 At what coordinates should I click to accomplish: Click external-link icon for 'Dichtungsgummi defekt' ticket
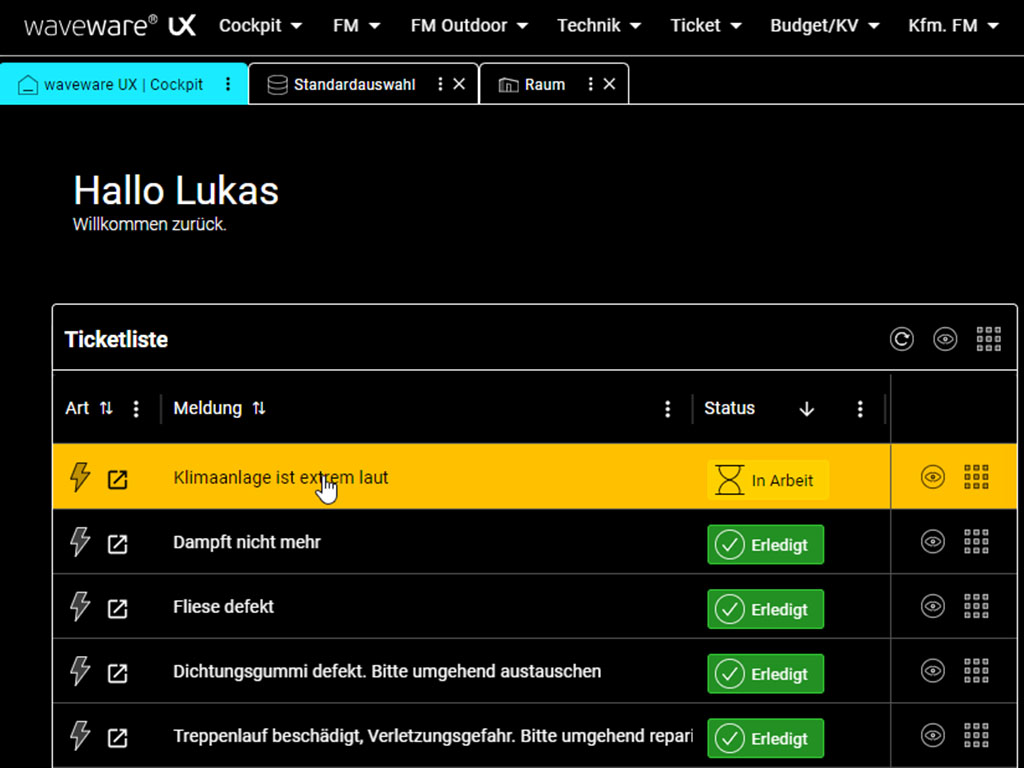click(x=118, y=673)
